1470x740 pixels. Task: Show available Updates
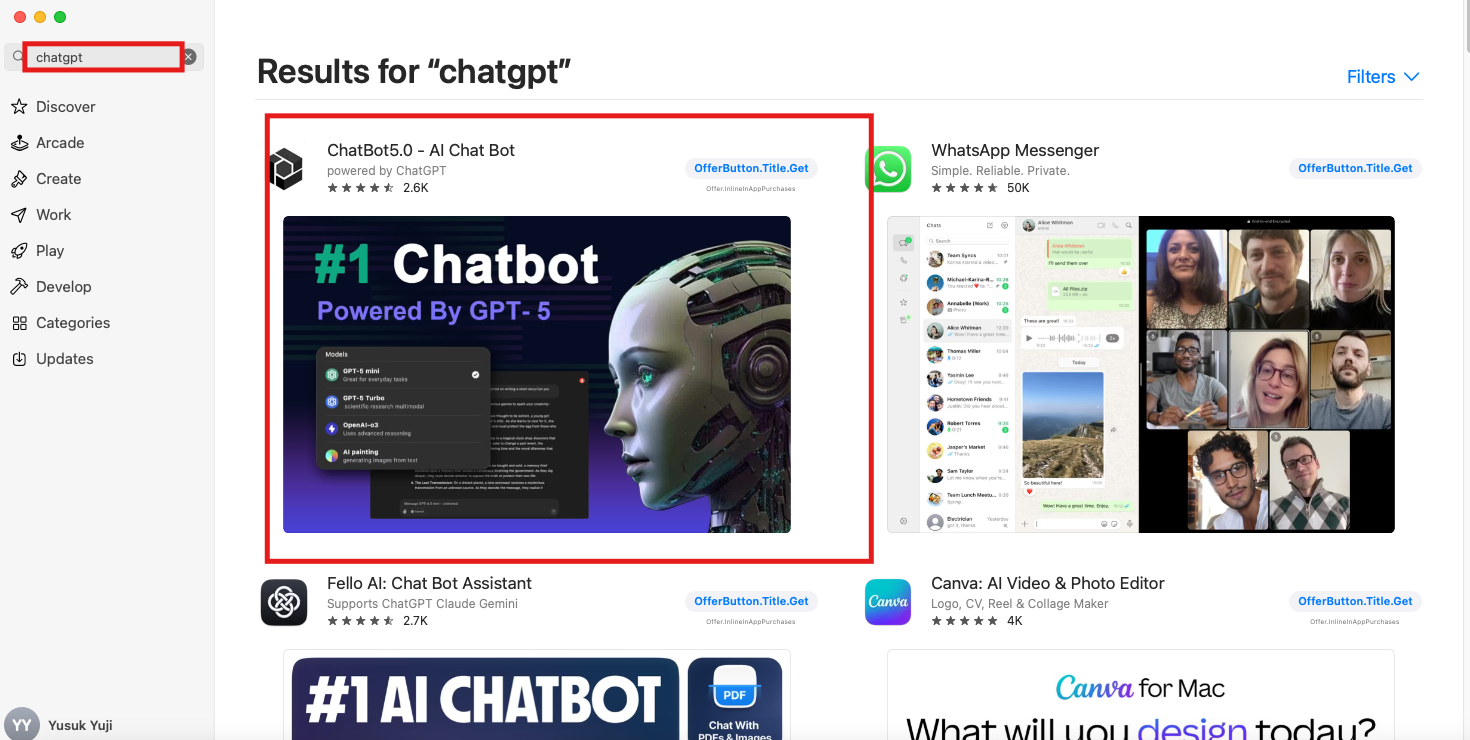click(64, 359)
